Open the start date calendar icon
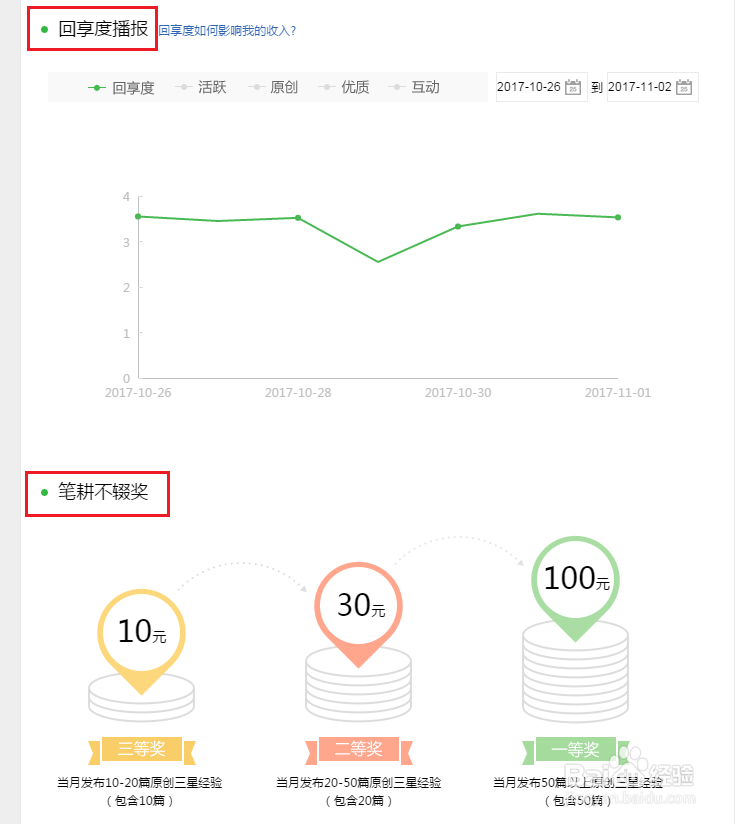The height and width of the screenshot is (824, 735). coord(573,87)
